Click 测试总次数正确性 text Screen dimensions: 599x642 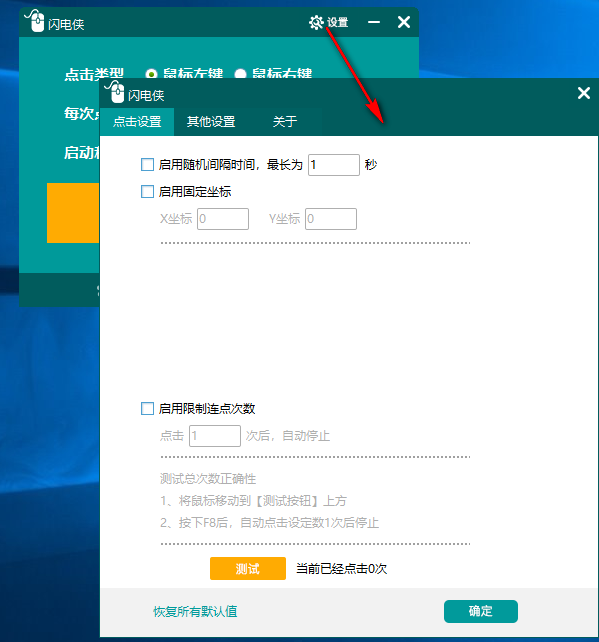[x=208, y=479]
